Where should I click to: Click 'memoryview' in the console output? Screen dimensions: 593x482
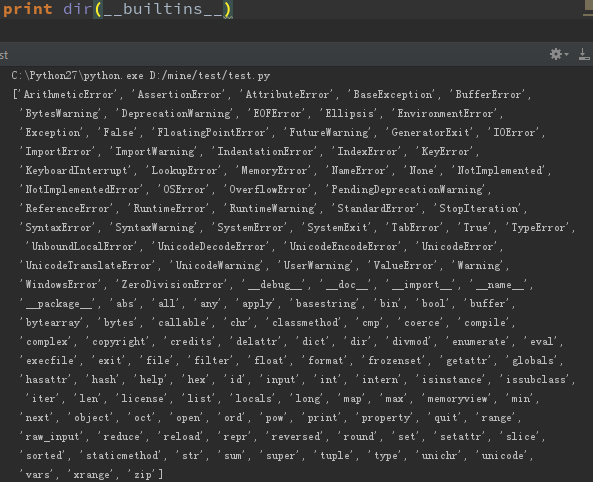tap(456, 398)
